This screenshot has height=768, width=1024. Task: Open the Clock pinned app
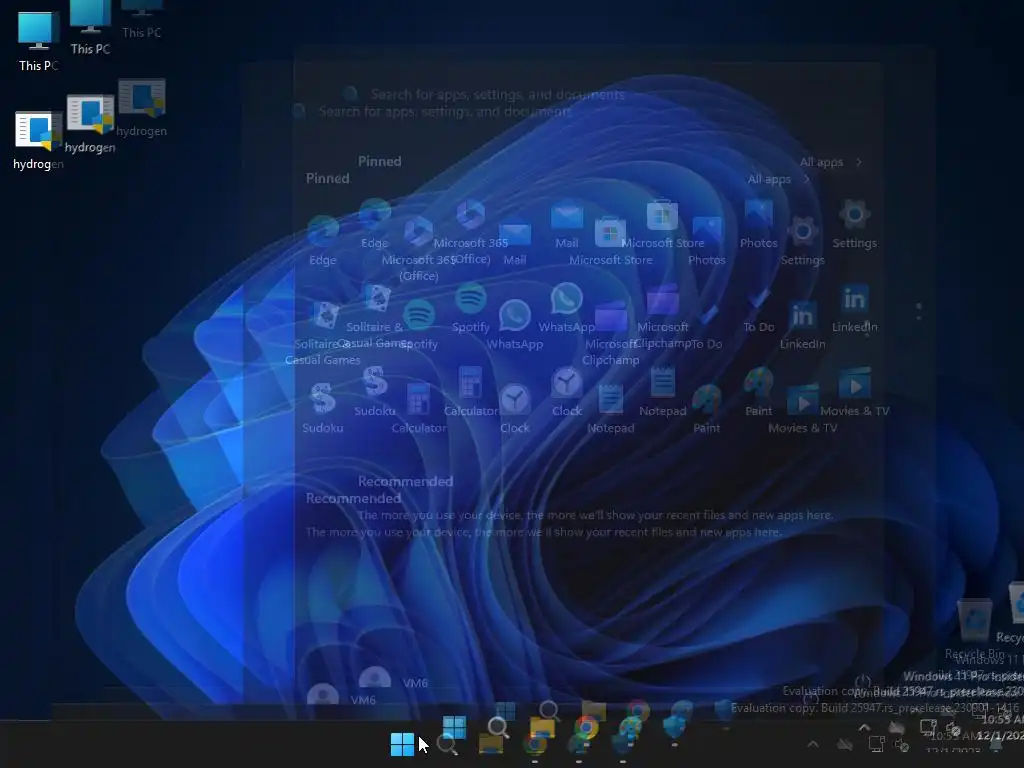pos(515,408)
